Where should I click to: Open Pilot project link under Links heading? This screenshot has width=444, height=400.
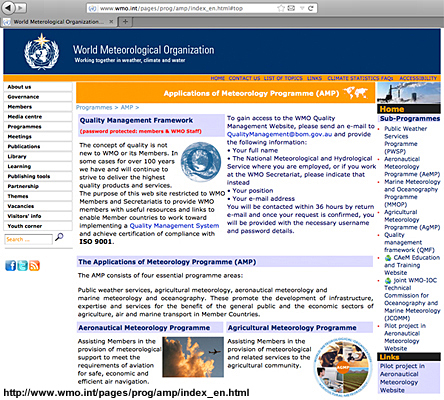point(402,378)
